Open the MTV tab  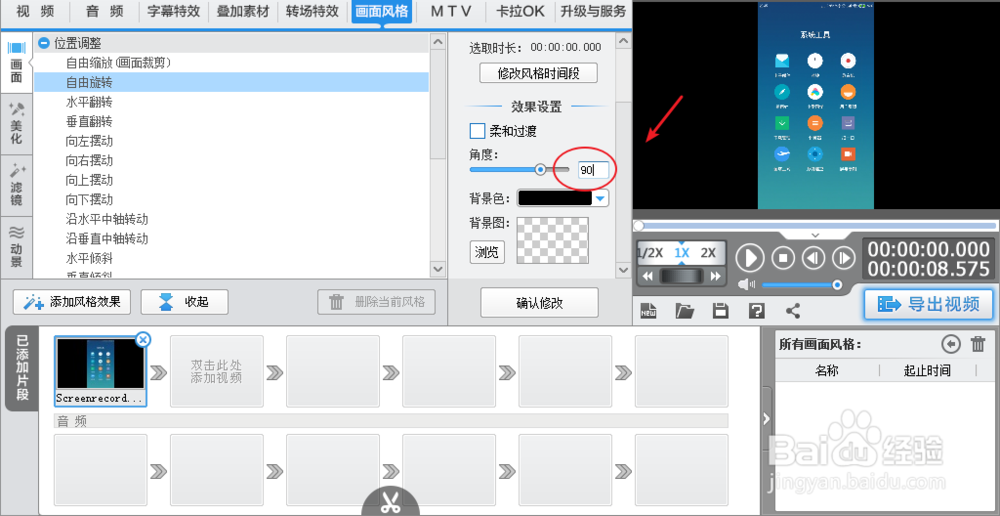(x=450, y=11)
